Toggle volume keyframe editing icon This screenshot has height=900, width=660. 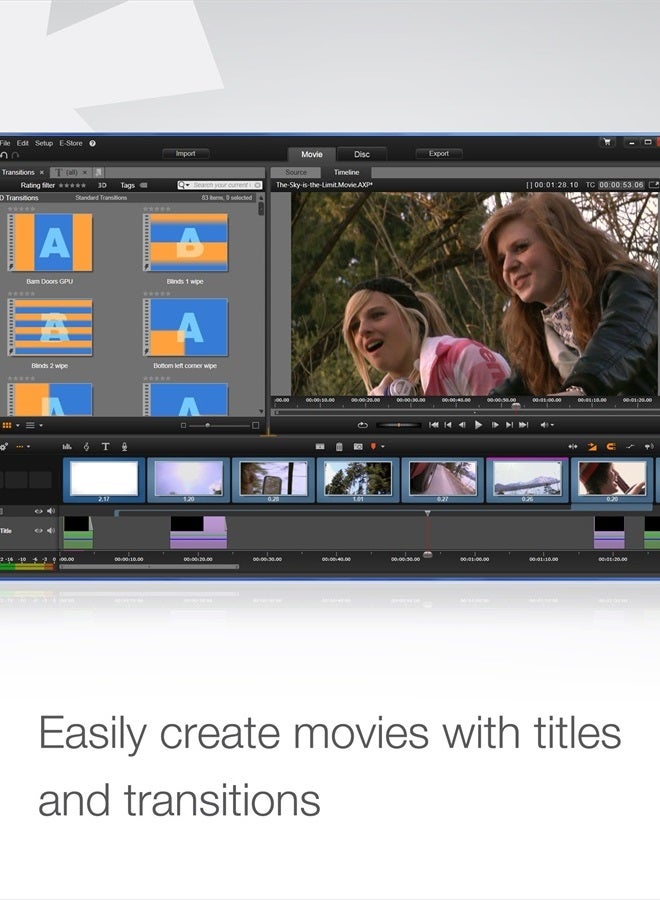pos(630,447)
